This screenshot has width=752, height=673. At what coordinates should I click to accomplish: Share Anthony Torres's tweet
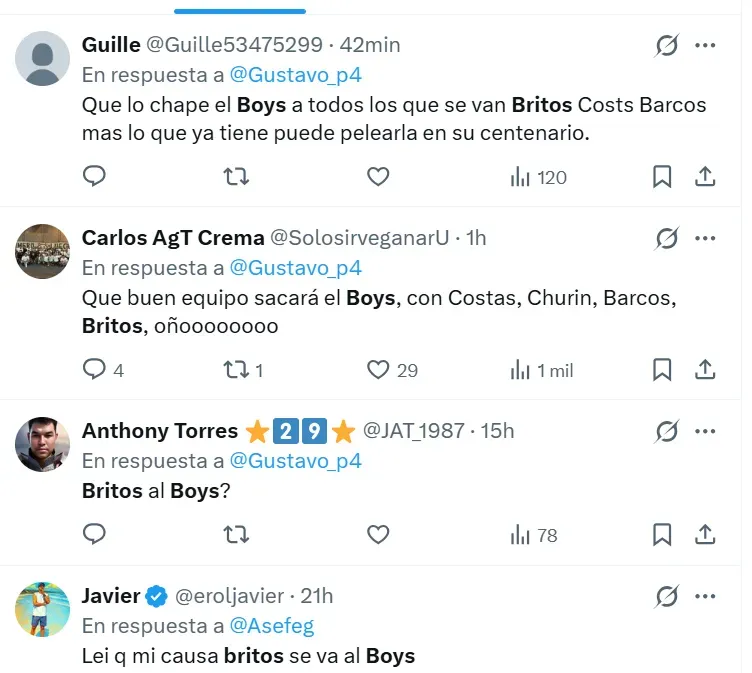coord(705,535)
